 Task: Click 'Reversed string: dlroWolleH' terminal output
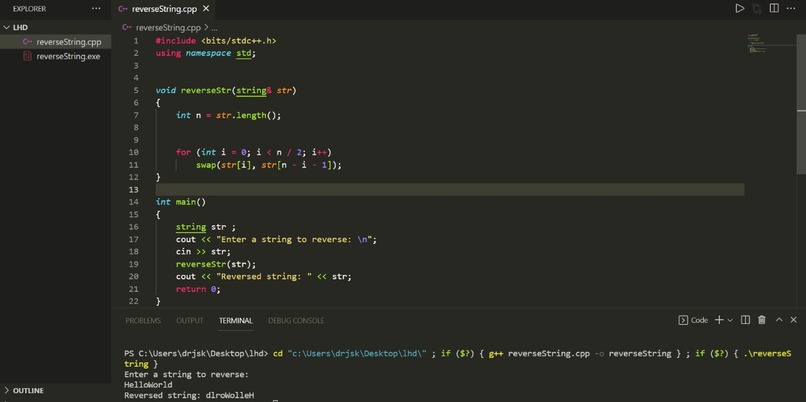tap(189, 395)
